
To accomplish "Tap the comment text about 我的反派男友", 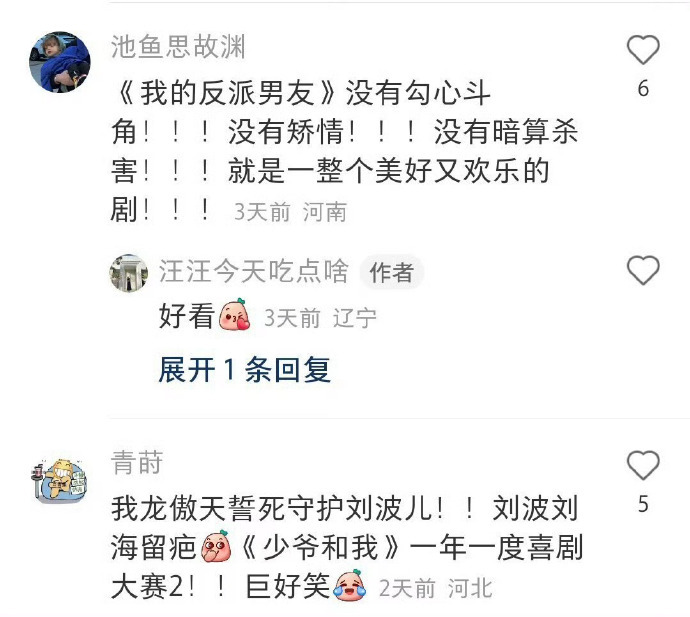I will pos(344,151).
